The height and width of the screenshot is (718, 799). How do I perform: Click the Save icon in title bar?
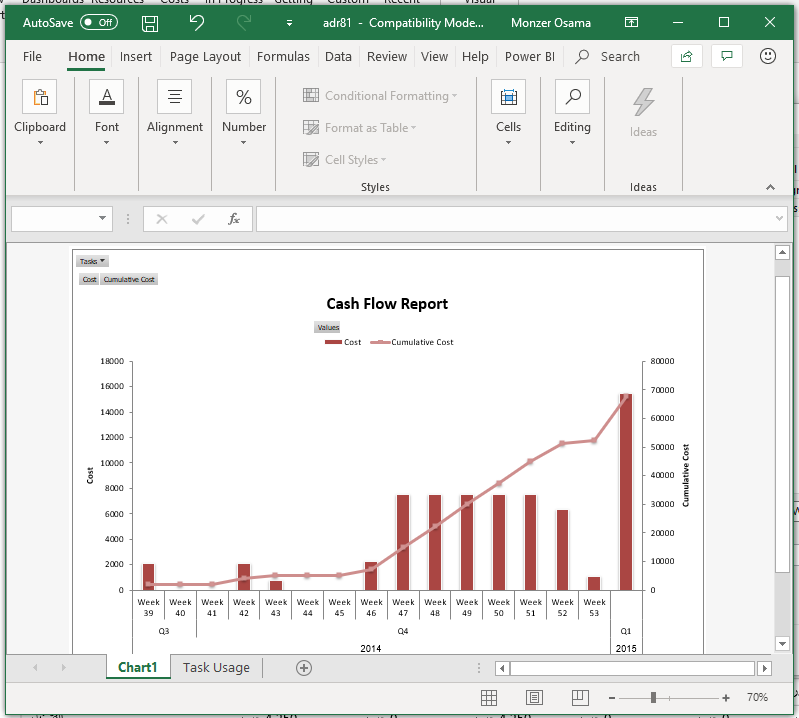(x=150, y=22)
